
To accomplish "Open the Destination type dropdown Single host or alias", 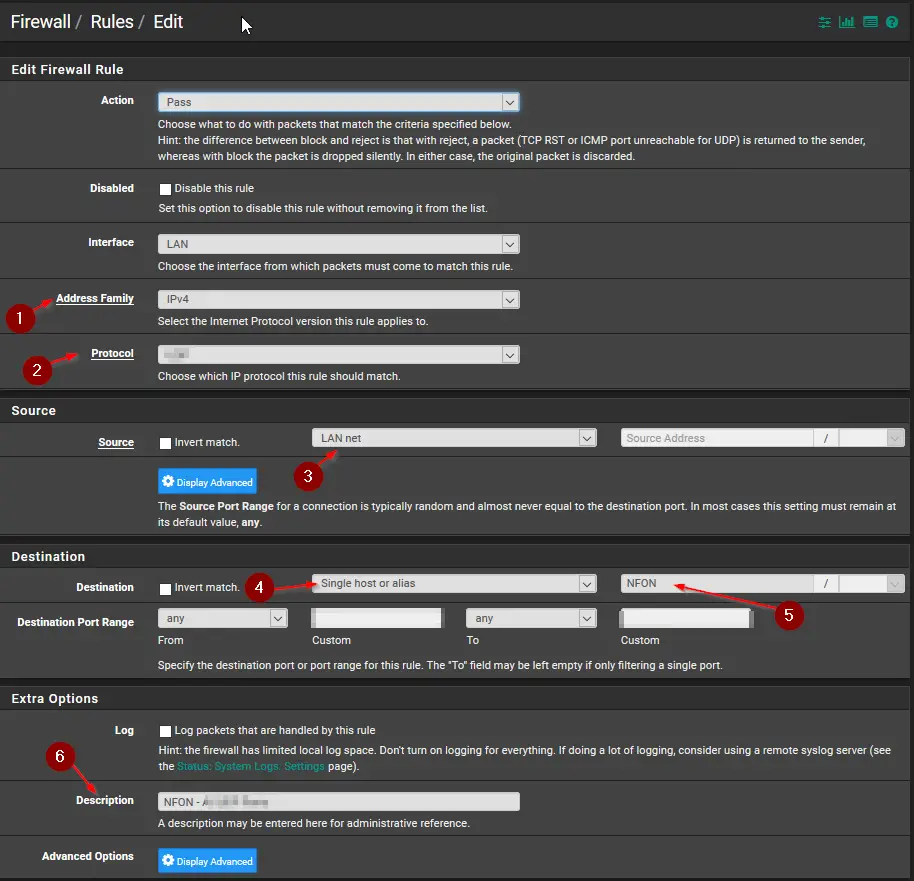I will (454, 584).
